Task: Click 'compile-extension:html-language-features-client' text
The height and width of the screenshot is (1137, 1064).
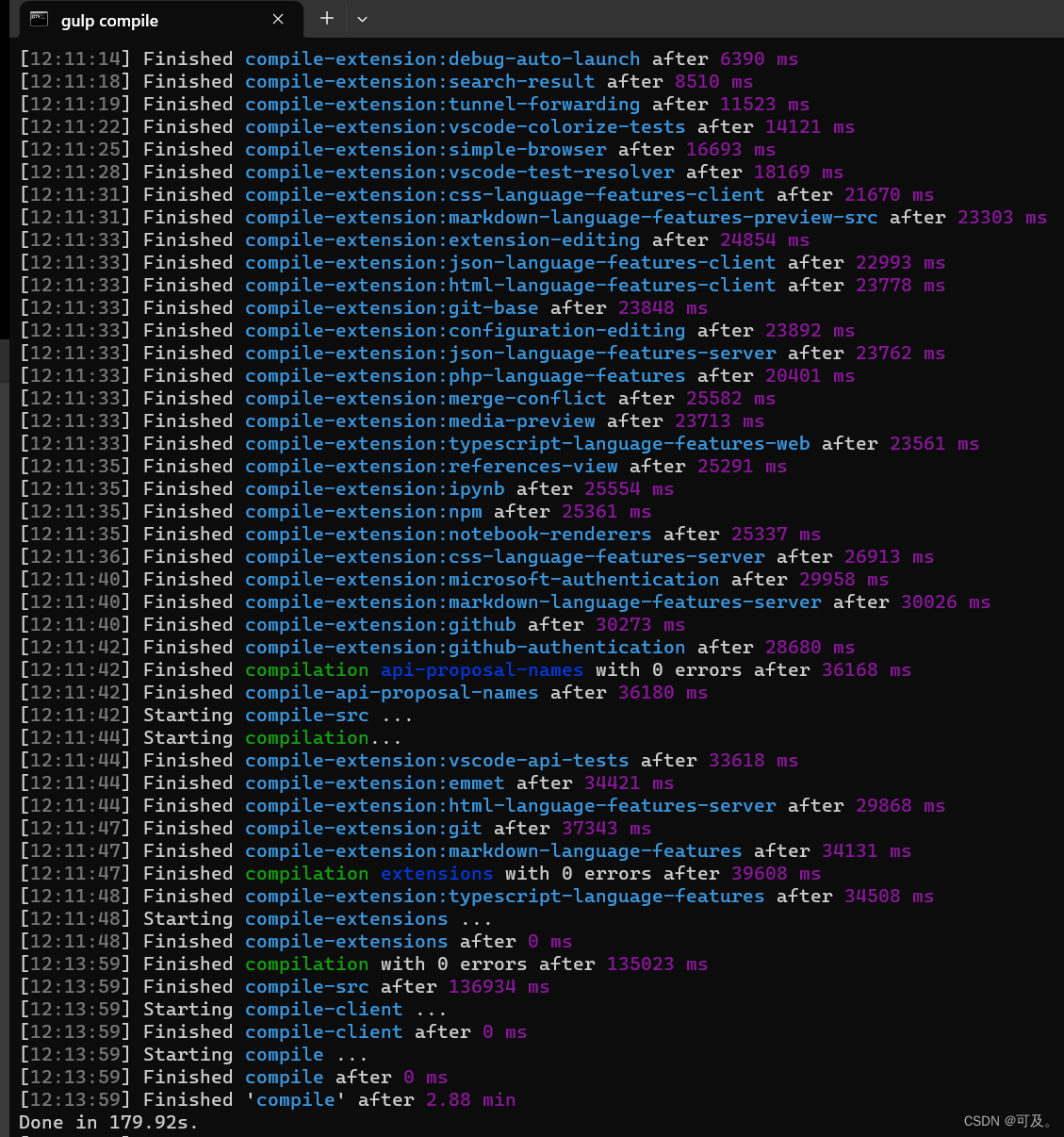Action: point(510,286)
